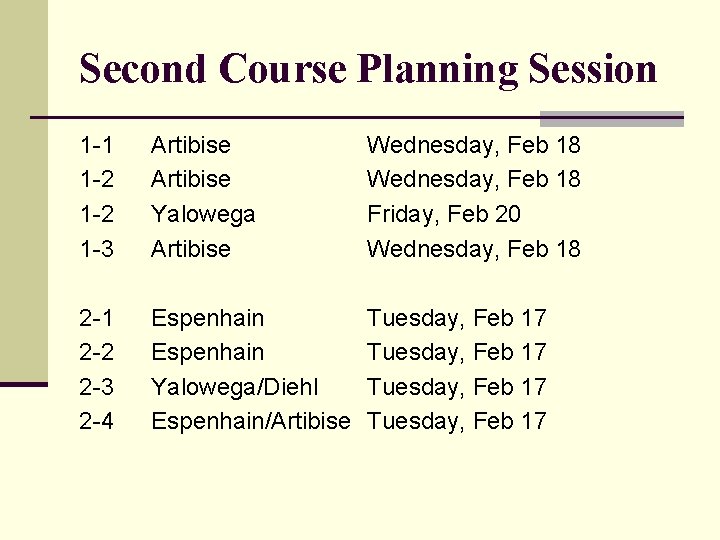Click Espenhain in the 2-1 row
This screenshot has width=720, height=540.
coord(207,318)
